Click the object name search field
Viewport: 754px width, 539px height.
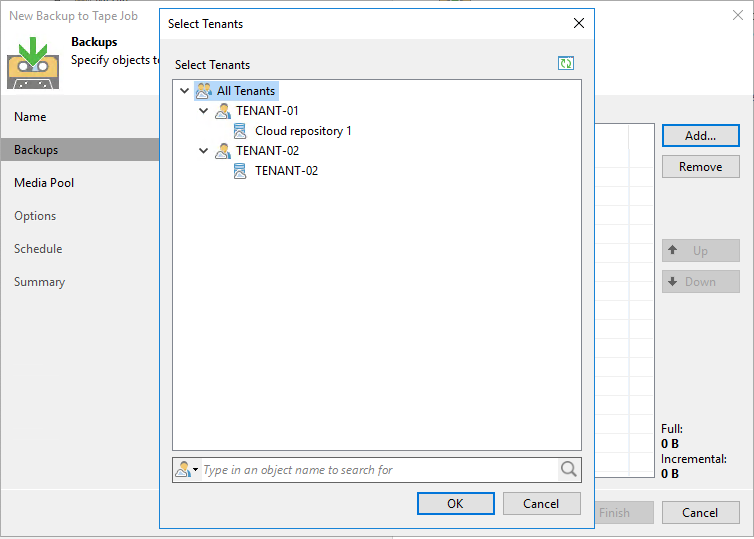(379, 470)
